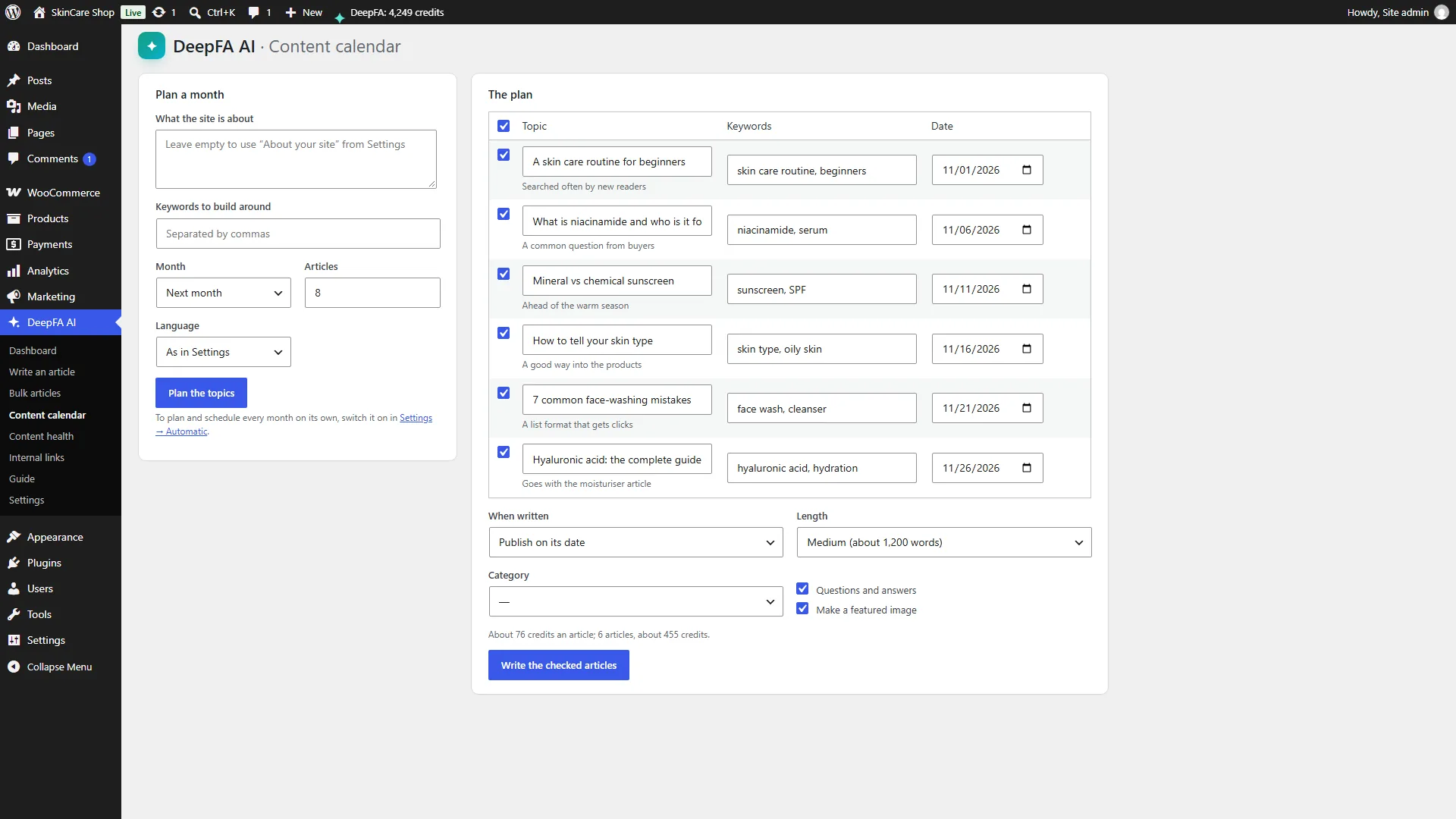This screenshot has height=819, width=1456.
Task: Visit the SkinCare Shop site link
Action: pyautogui.click(x=74, y=12)
